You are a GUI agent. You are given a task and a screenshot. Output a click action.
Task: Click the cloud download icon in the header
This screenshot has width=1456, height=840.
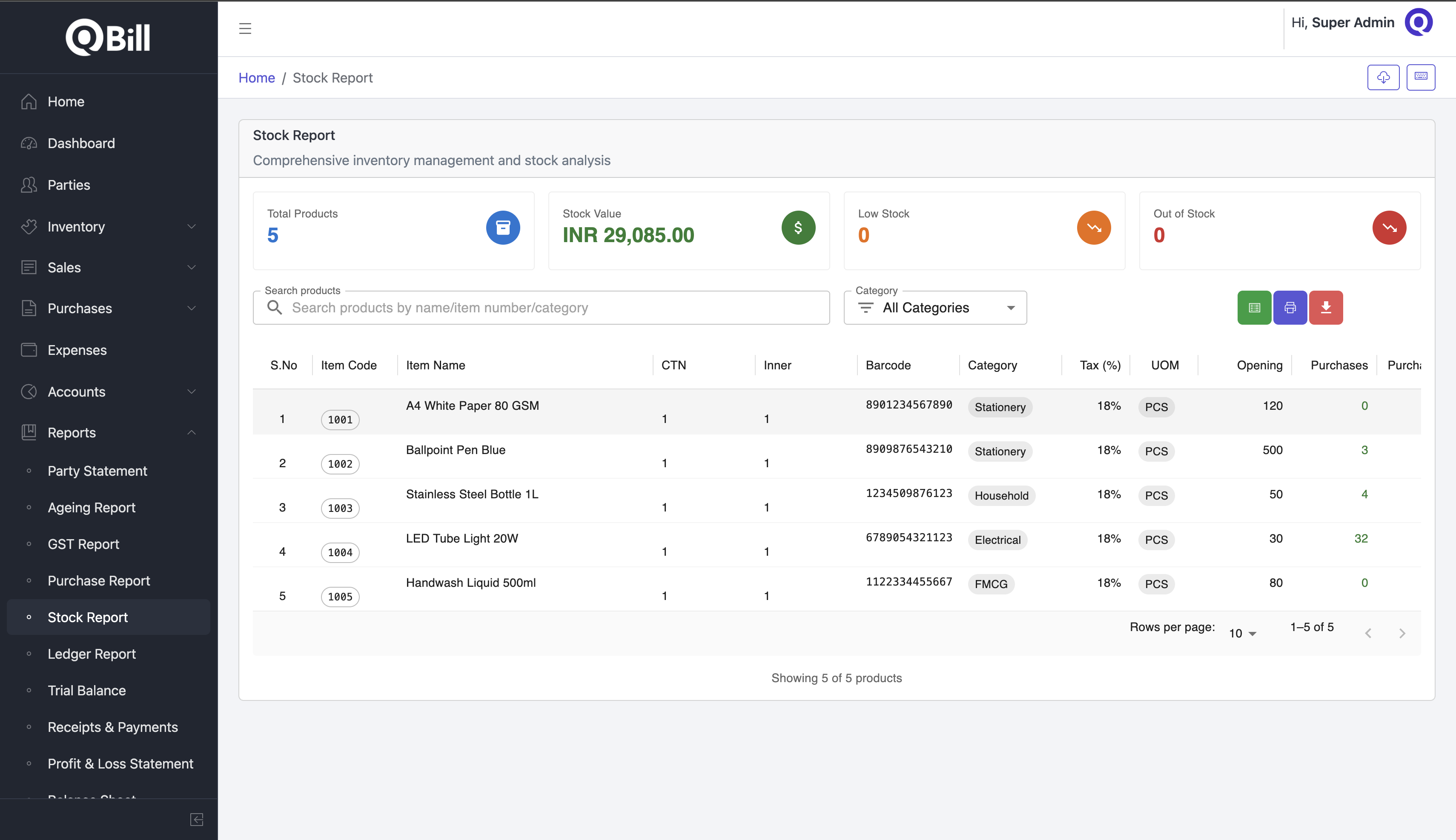click(1383, 77)
